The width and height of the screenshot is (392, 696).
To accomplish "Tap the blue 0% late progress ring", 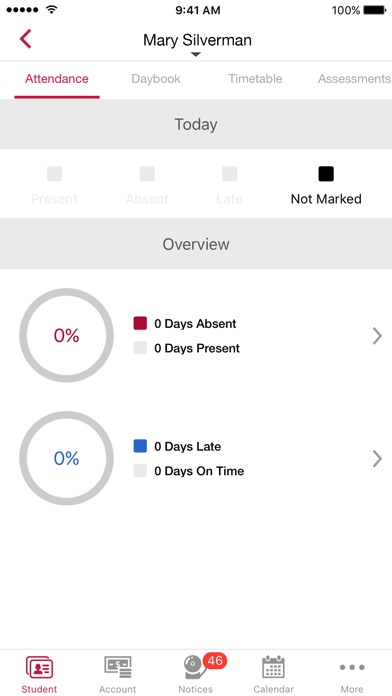I will tap(67, 458).
